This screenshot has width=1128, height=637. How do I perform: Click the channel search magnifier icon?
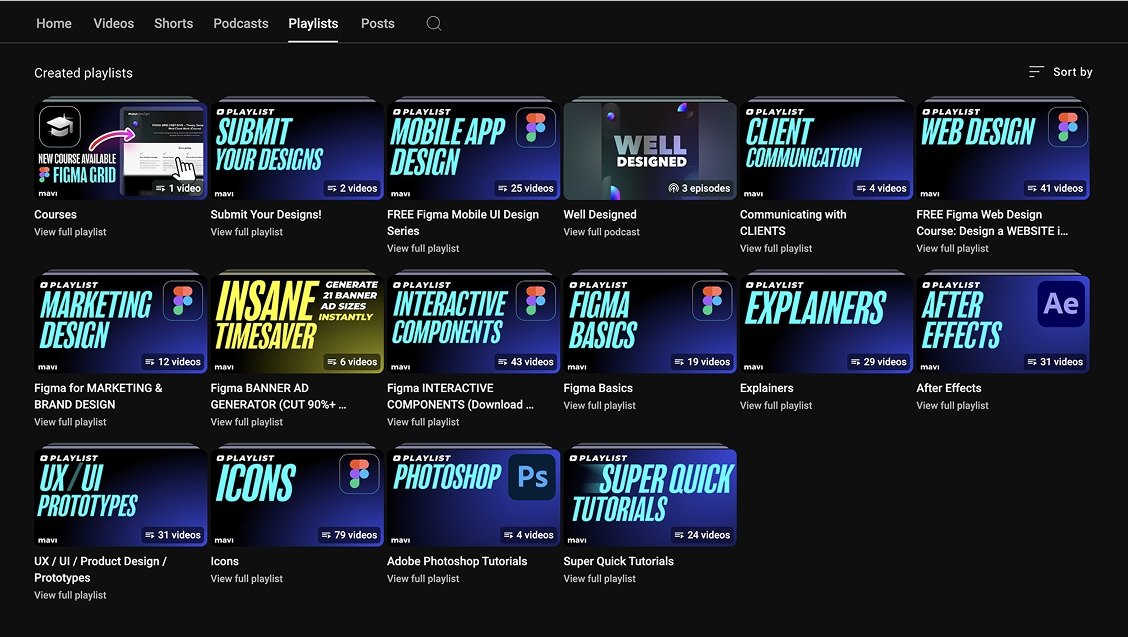pos(433,23)
